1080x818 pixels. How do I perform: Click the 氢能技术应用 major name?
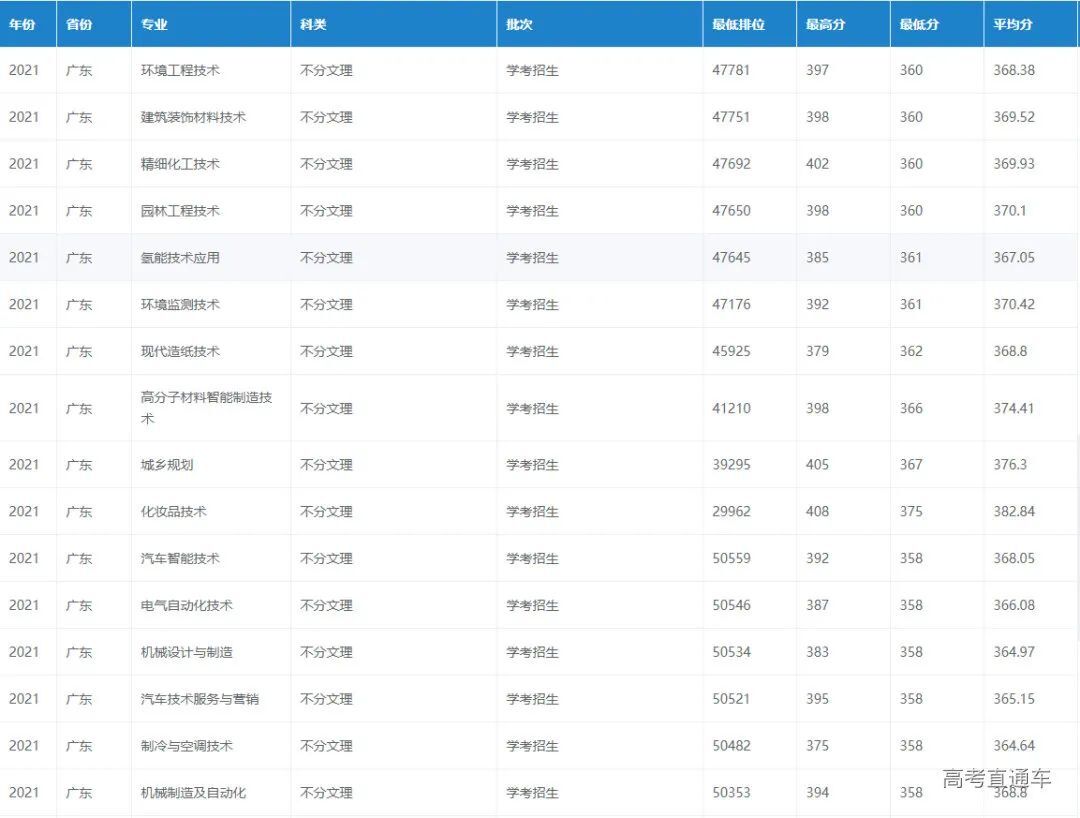tap(180, 258)
